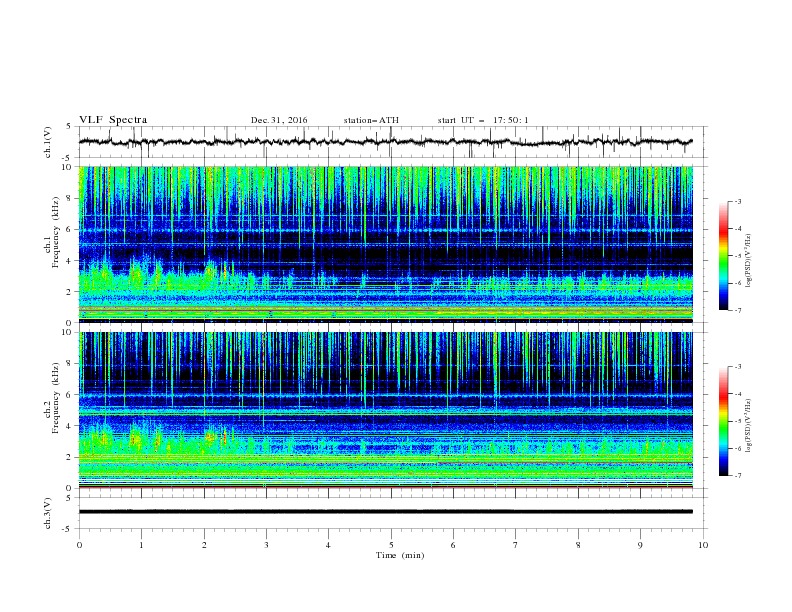
Task: Click the '-7' value on lower colorbar
Action: pyautogui.click(x=737, y=476)
